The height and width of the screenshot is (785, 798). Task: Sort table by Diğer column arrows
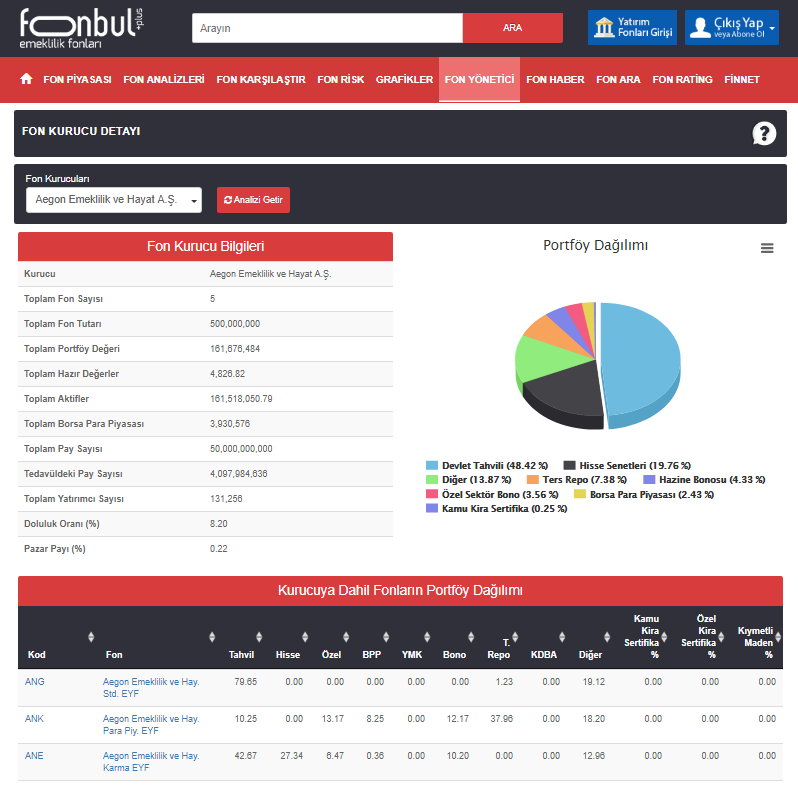(x=607, y=637)
